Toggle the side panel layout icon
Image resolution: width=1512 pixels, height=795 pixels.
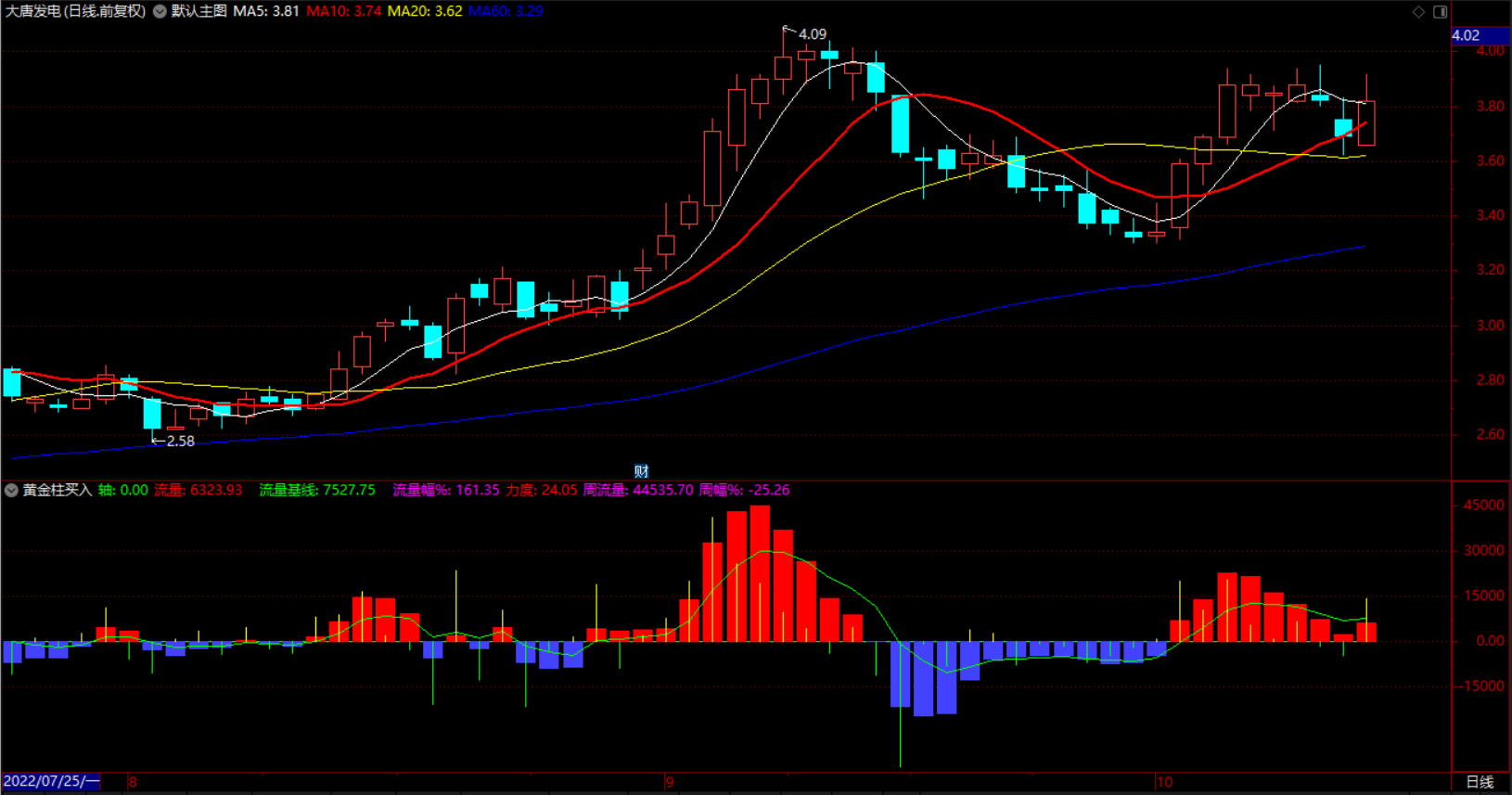1441,12
